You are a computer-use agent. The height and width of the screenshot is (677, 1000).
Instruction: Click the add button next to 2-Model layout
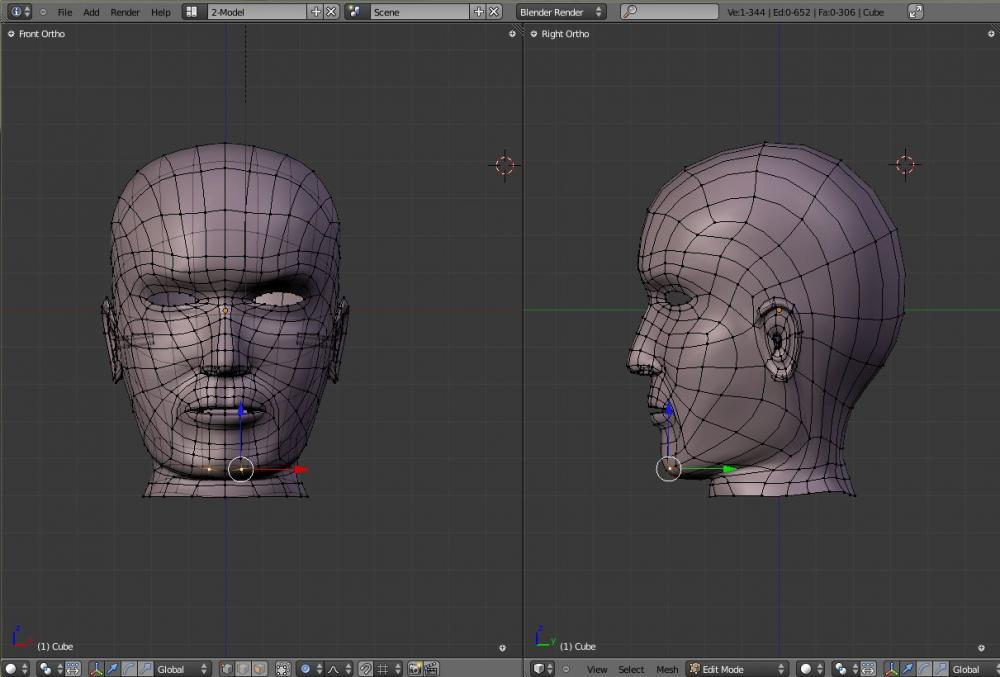coord(316,12)
